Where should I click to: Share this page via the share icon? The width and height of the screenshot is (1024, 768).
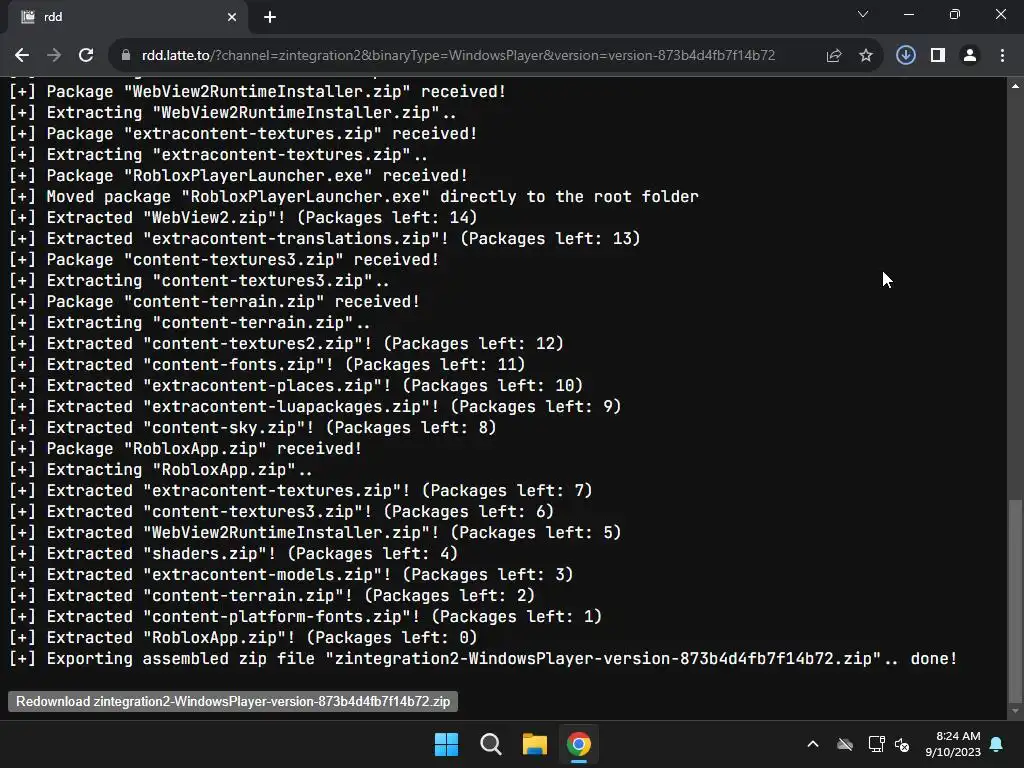(834, 56)
